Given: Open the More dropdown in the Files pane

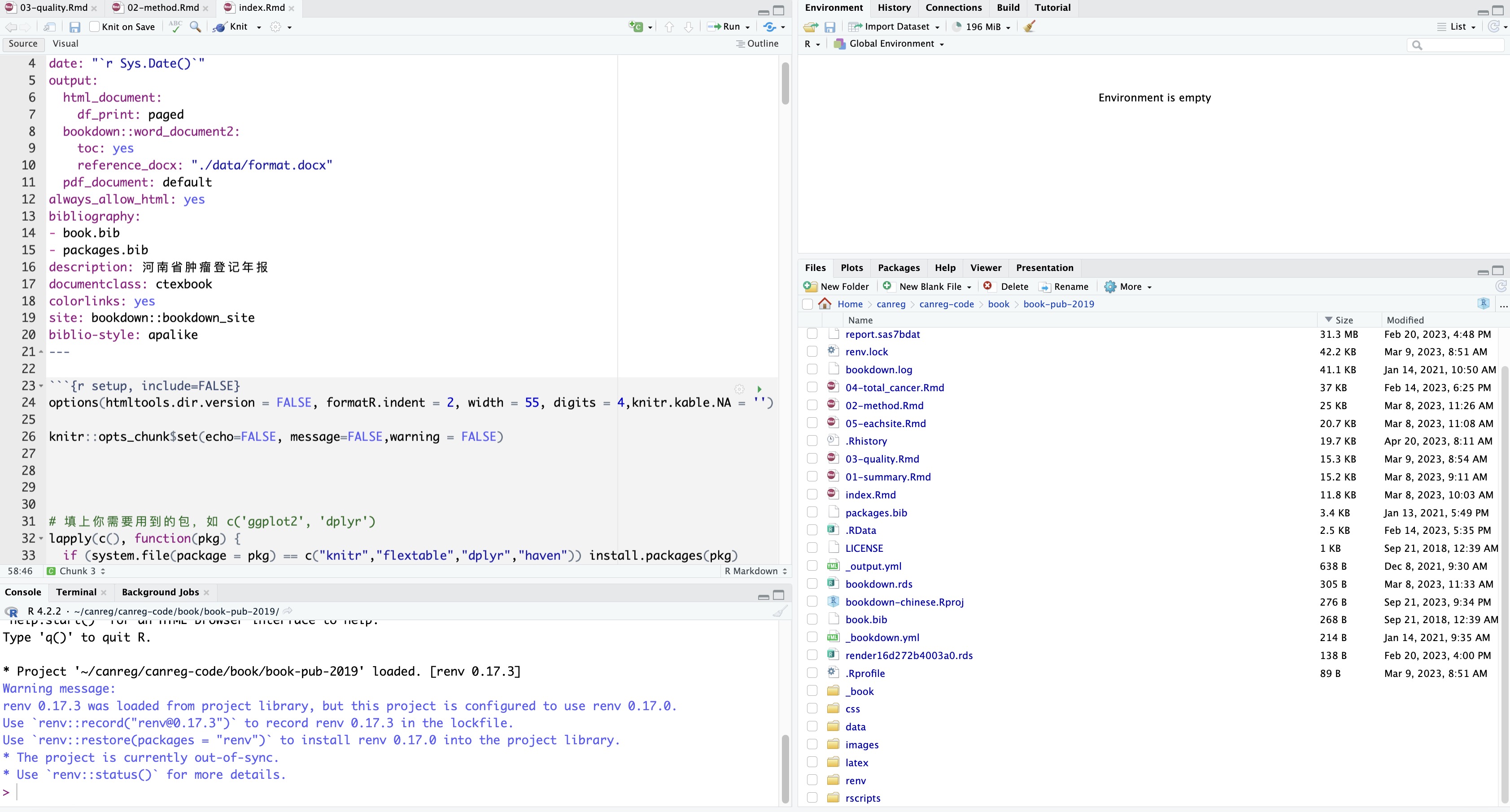Looking at the screenshot, I should pos(1128,286).
